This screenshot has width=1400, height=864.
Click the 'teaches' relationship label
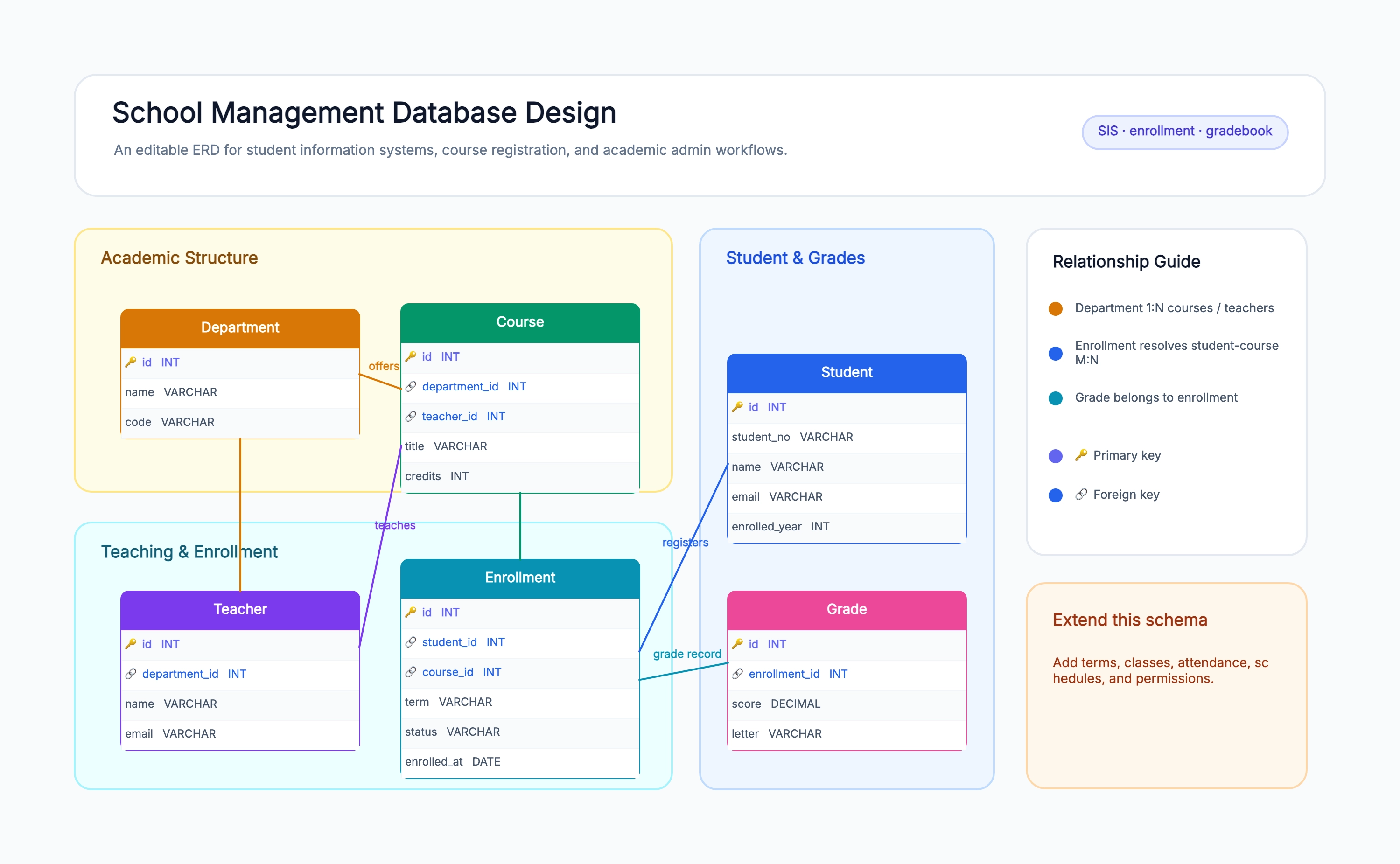395,525
